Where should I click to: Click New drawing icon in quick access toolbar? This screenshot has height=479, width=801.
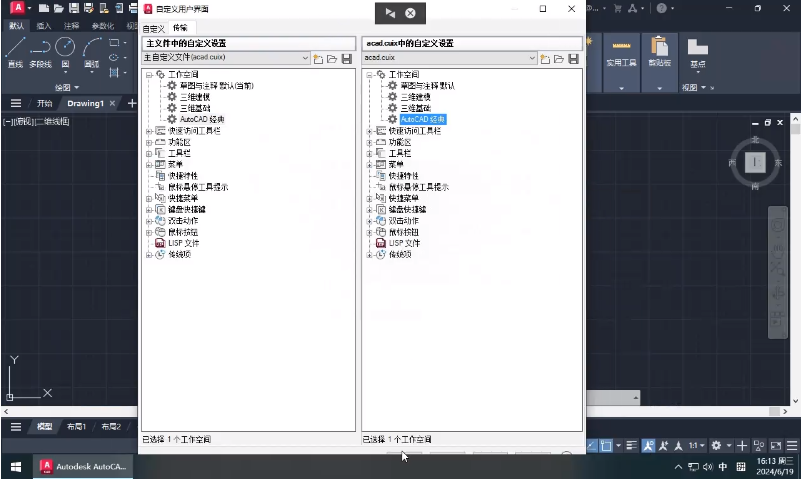tap(44, 8)
